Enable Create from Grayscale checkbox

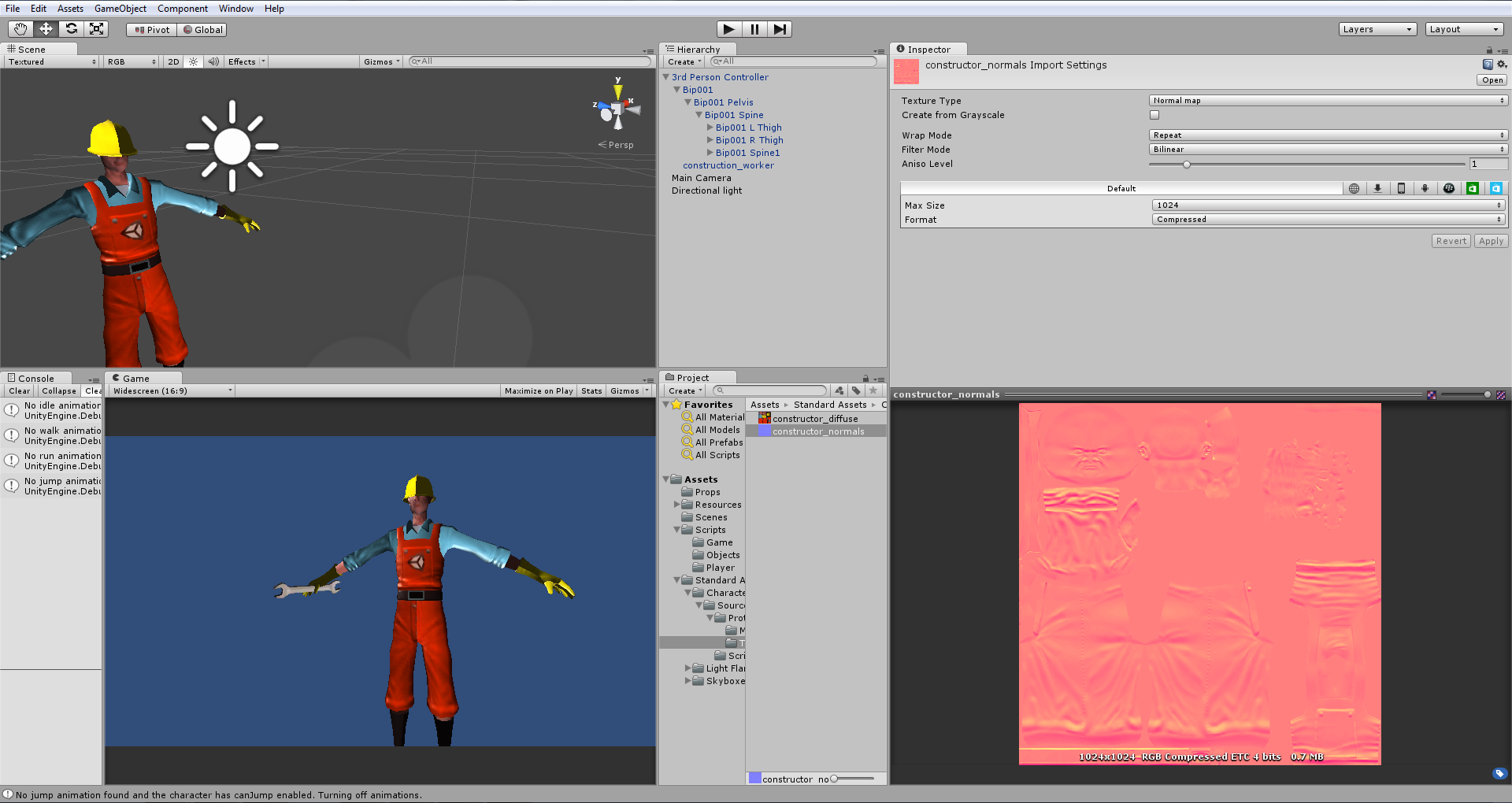[1154, 115]
